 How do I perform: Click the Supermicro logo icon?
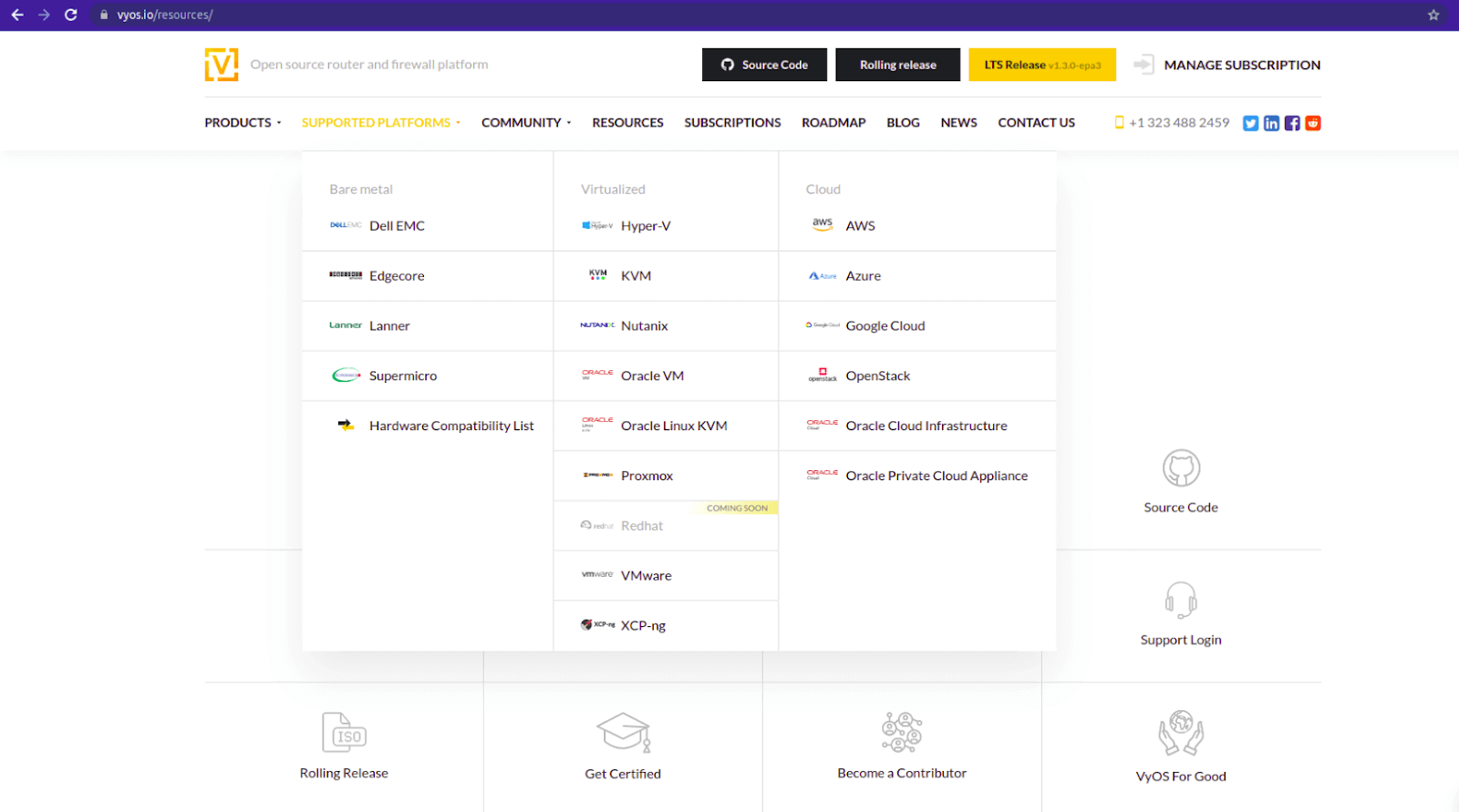pyautogui.click(x=346, y=375)
